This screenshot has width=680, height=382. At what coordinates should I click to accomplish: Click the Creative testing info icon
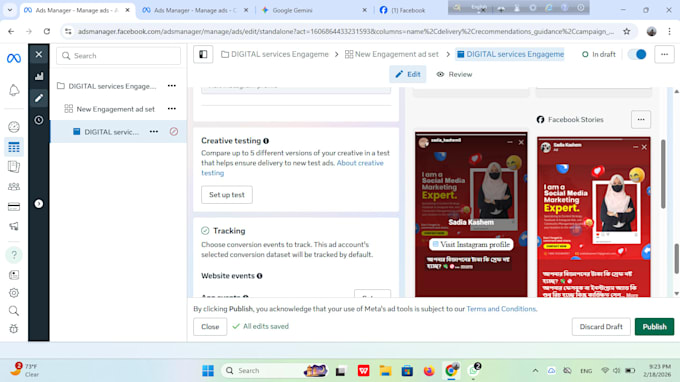coord(266,141)
